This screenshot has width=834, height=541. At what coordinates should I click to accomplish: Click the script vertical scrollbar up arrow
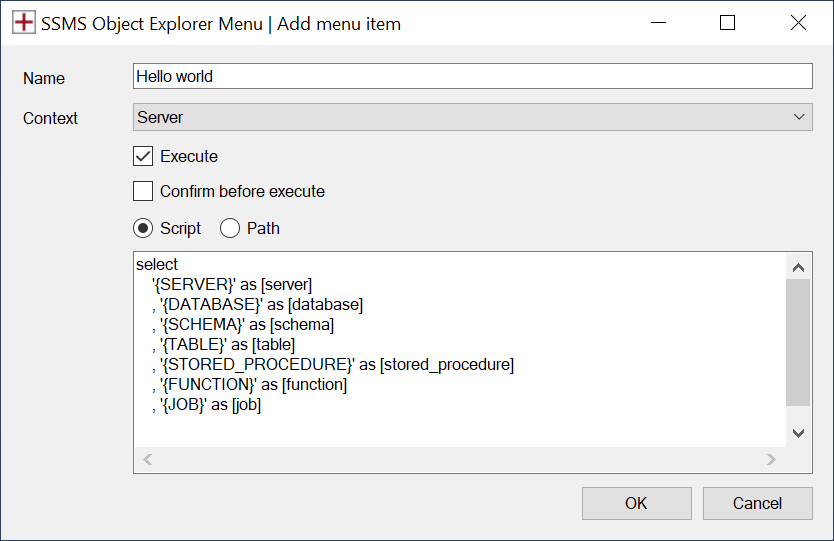point(798,268)
